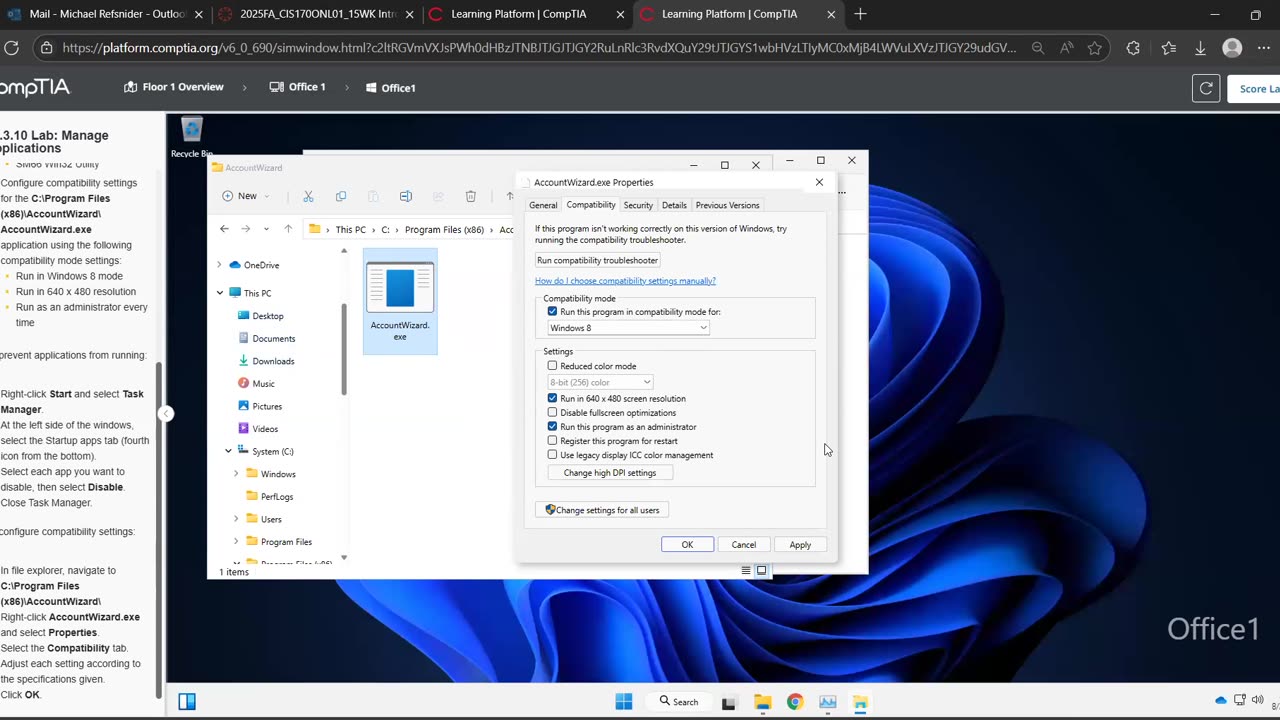Click Cancel in the Properties dialog
Screen dimensions: 1280x720
744,545
